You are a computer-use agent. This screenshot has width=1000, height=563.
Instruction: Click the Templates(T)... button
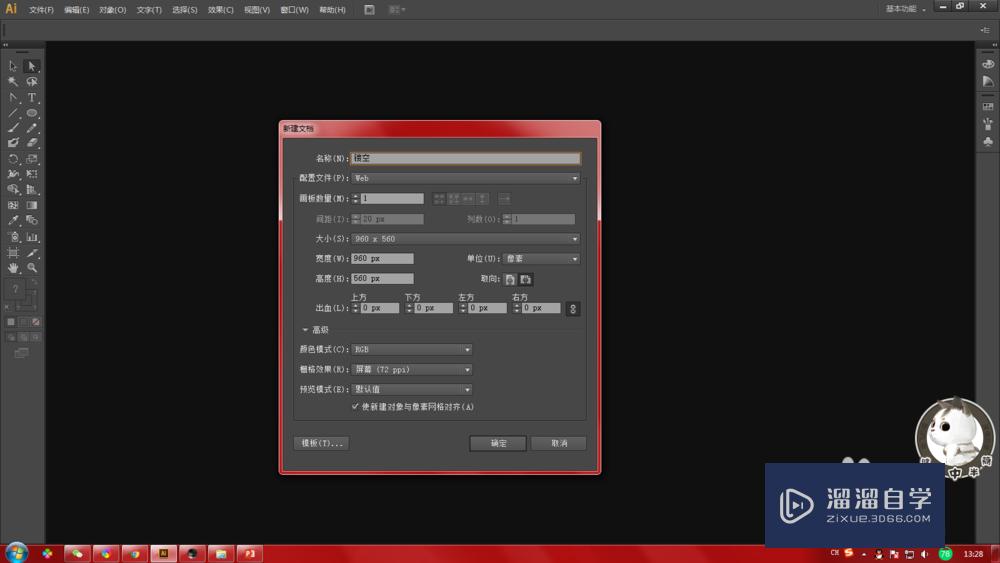click(321, 443)
